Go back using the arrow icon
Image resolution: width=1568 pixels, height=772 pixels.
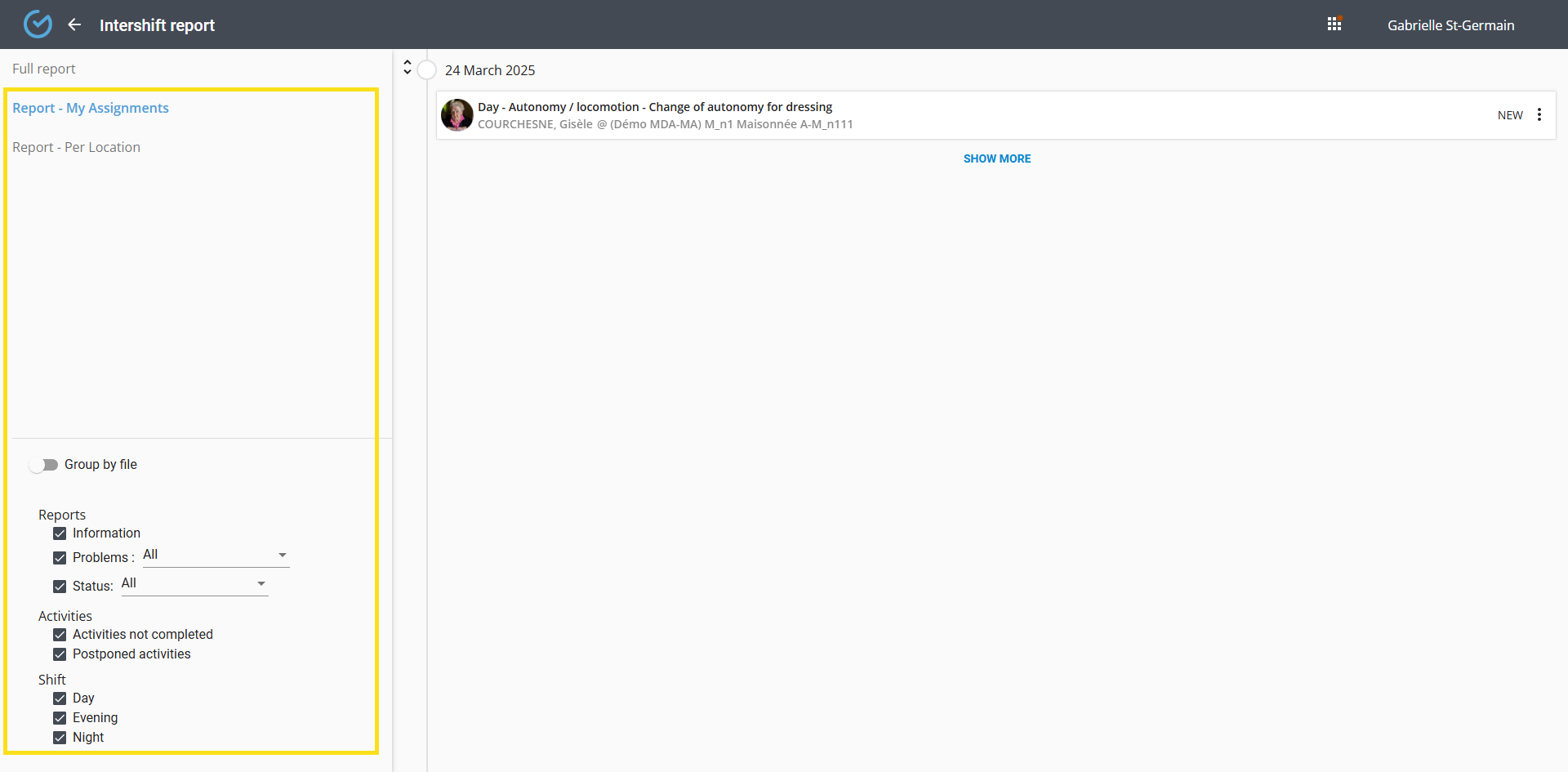[74, 25]
